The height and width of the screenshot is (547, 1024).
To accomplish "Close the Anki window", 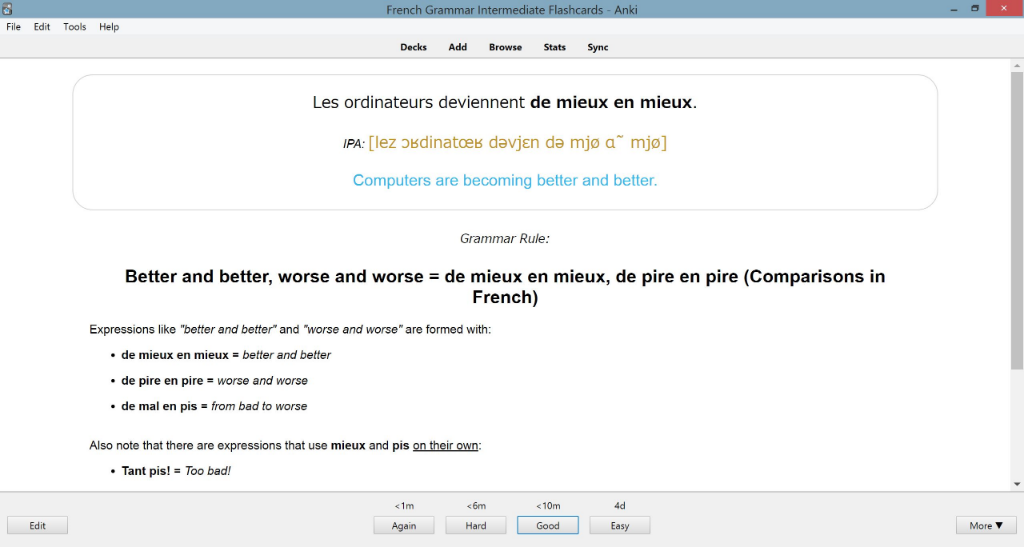I will pyautogui.click(x=1004, y=8).
